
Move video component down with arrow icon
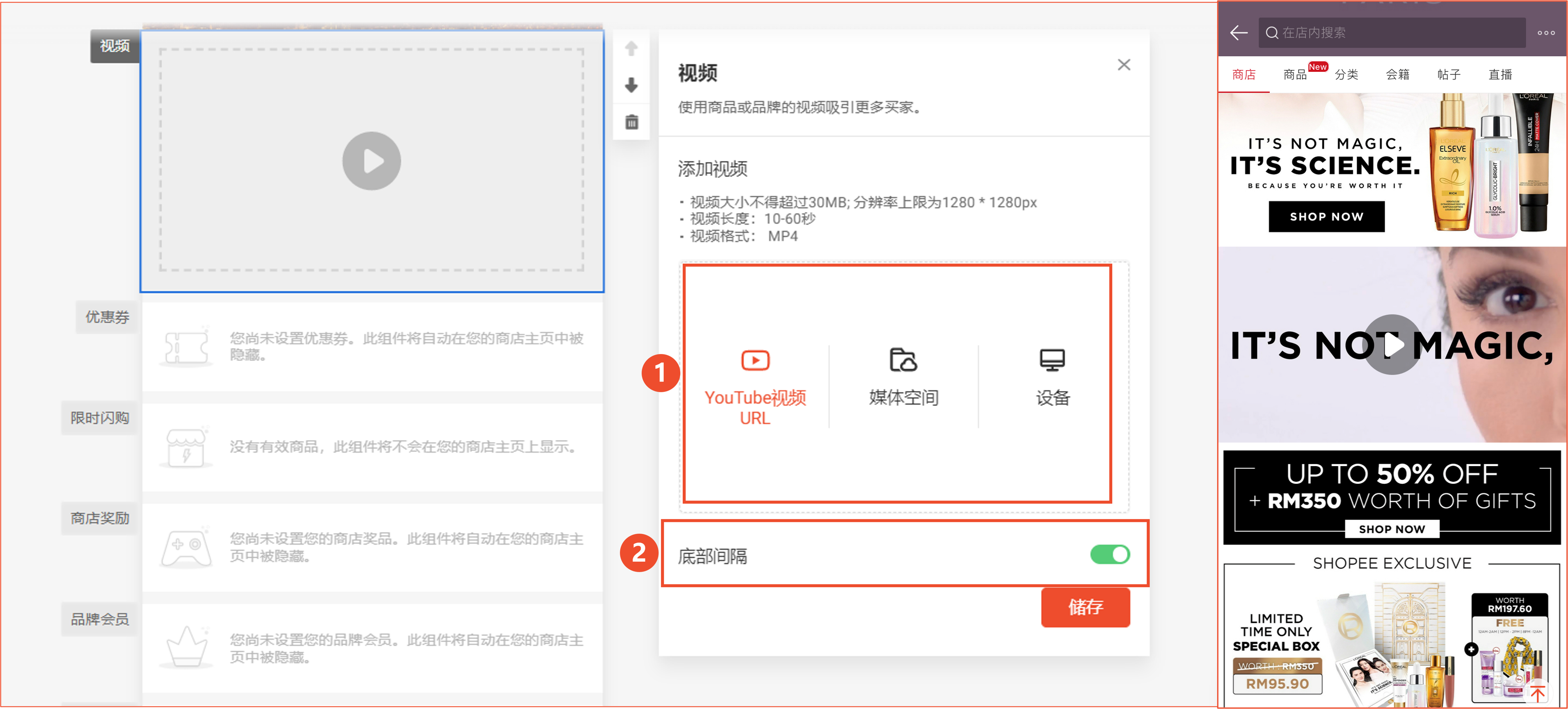(x=631, y=85)
